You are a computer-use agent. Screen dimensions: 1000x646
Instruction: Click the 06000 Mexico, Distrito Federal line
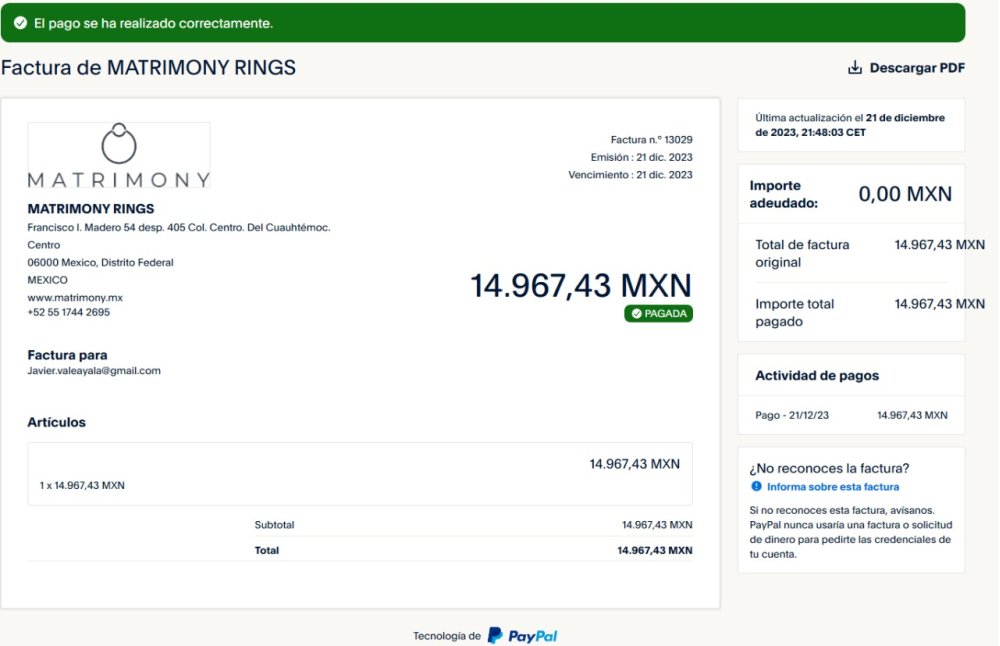coord(100,262)
